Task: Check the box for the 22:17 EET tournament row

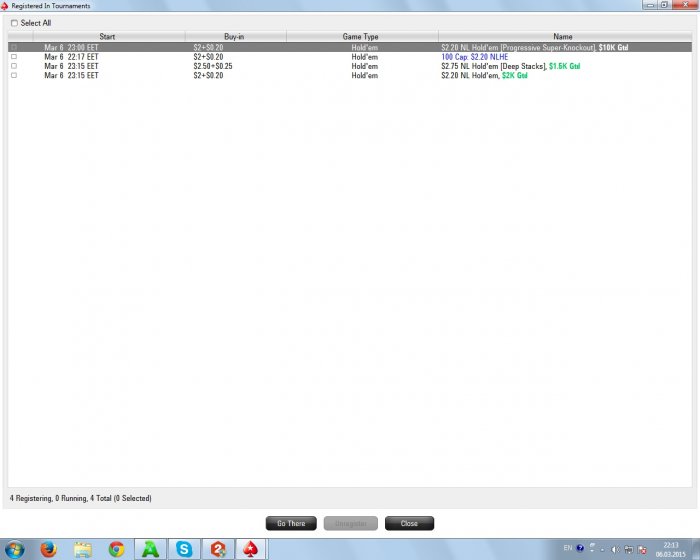Action: [x=14, y=57]
